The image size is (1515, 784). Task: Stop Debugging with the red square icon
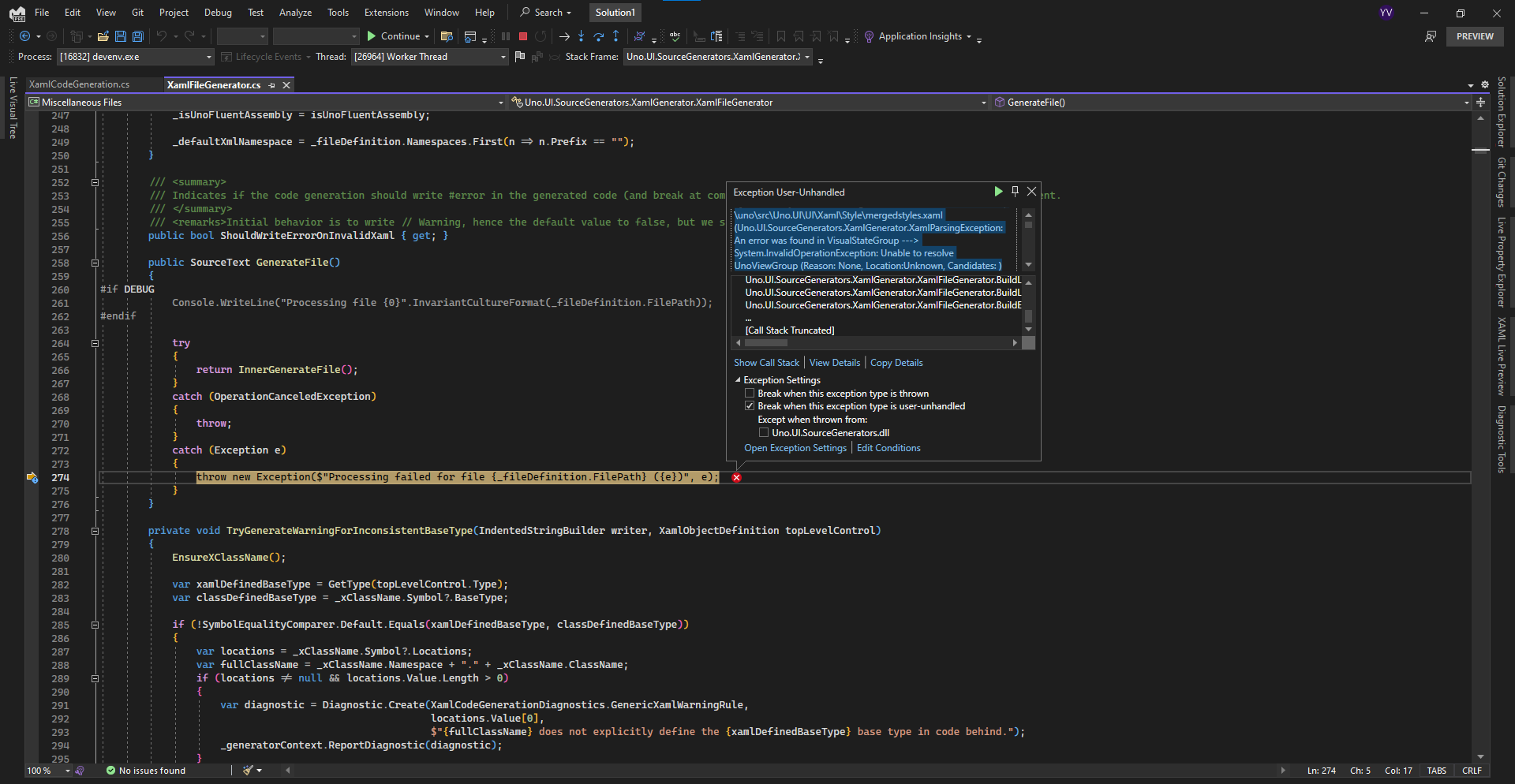522,35
